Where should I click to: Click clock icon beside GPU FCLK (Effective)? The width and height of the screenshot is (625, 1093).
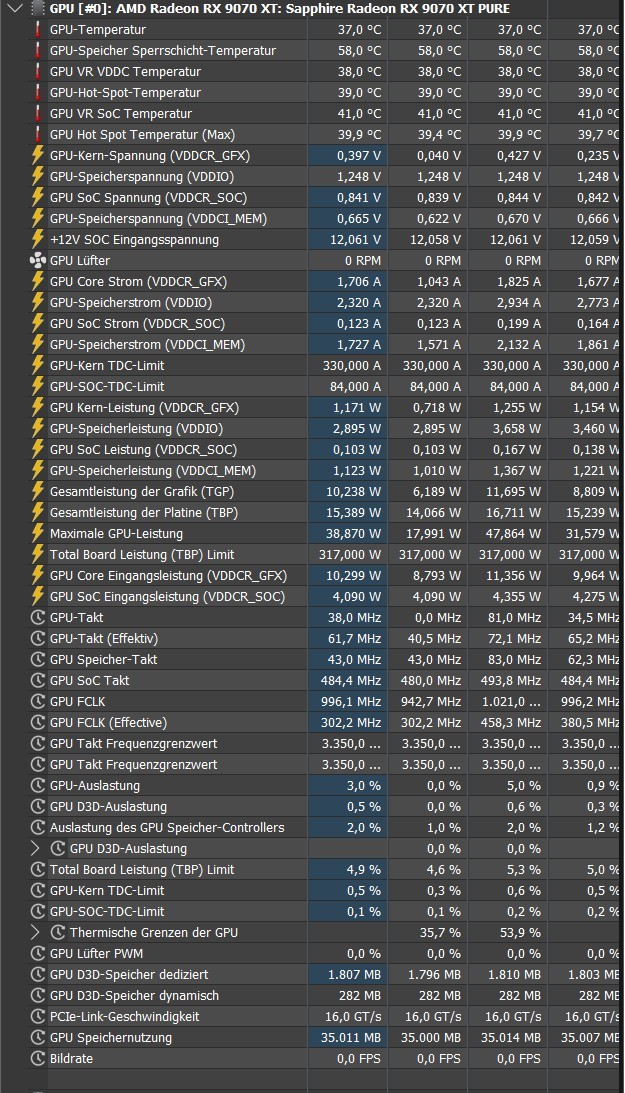pyautogui.click(x=38, y=722)
